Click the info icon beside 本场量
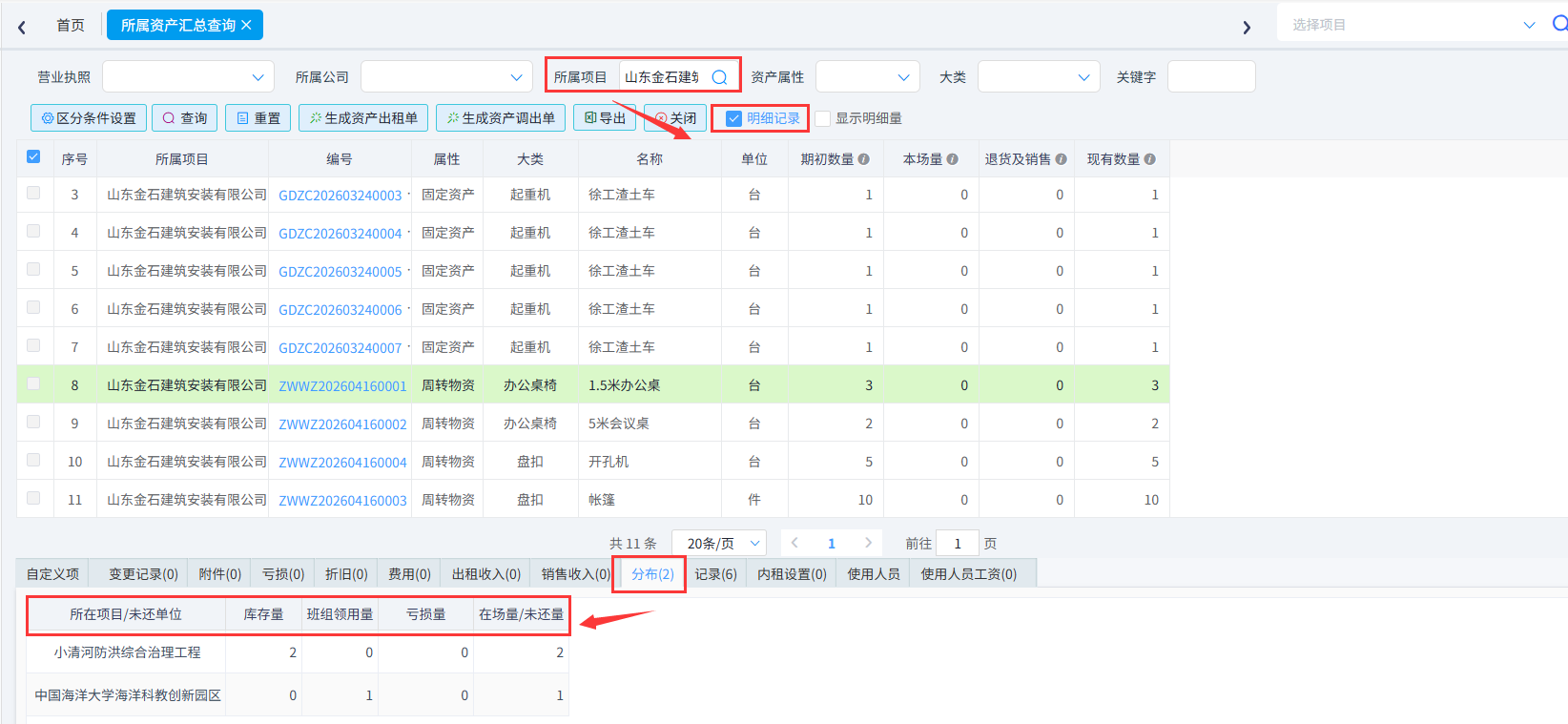 point(952,159)
